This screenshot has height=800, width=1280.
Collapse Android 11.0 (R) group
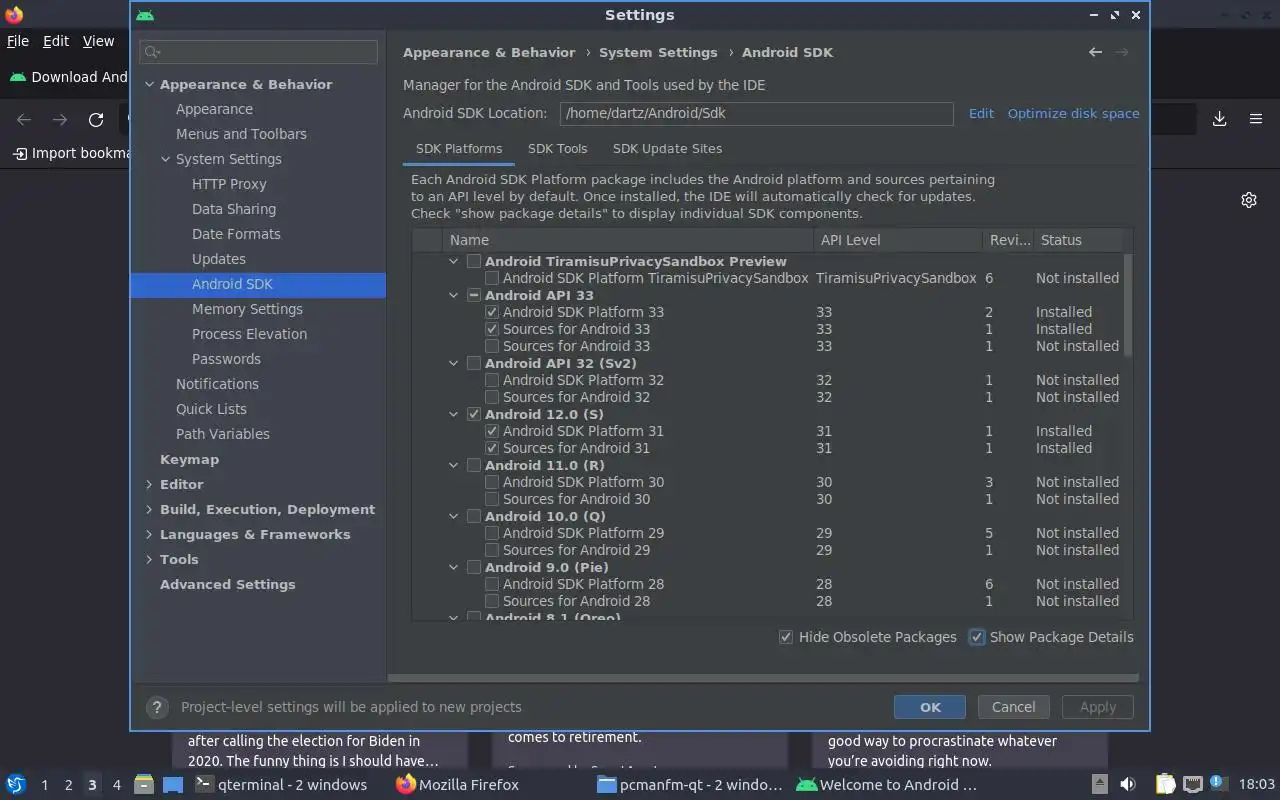click(453, 465)
